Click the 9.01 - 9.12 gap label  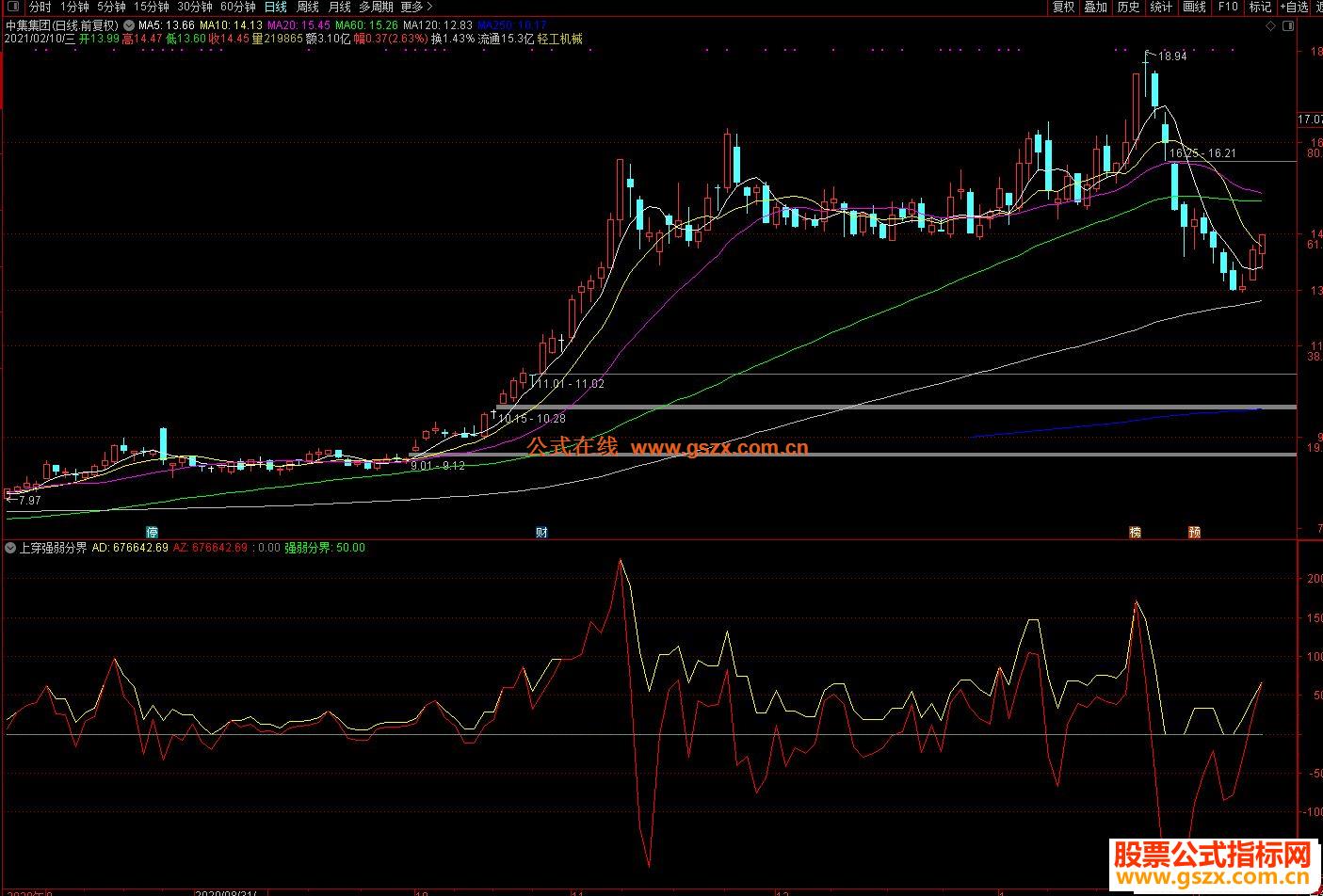[438, 466]
